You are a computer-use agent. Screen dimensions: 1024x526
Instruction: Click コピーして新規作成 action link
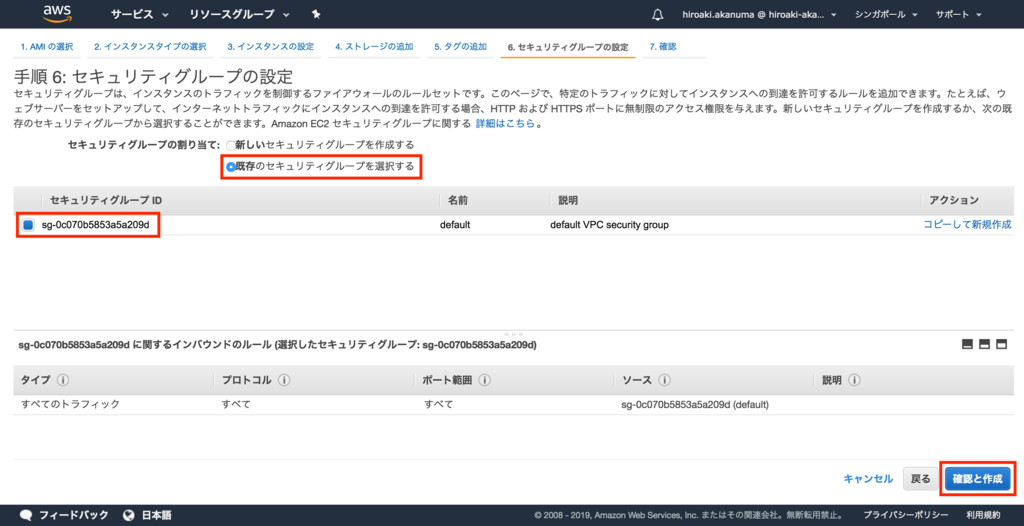[967, 225]
